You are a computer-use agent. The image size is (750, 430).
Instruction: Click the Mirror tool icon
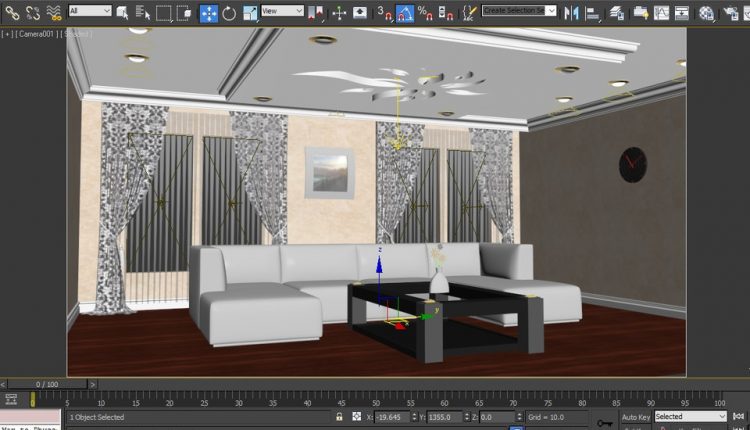point(571,13)
